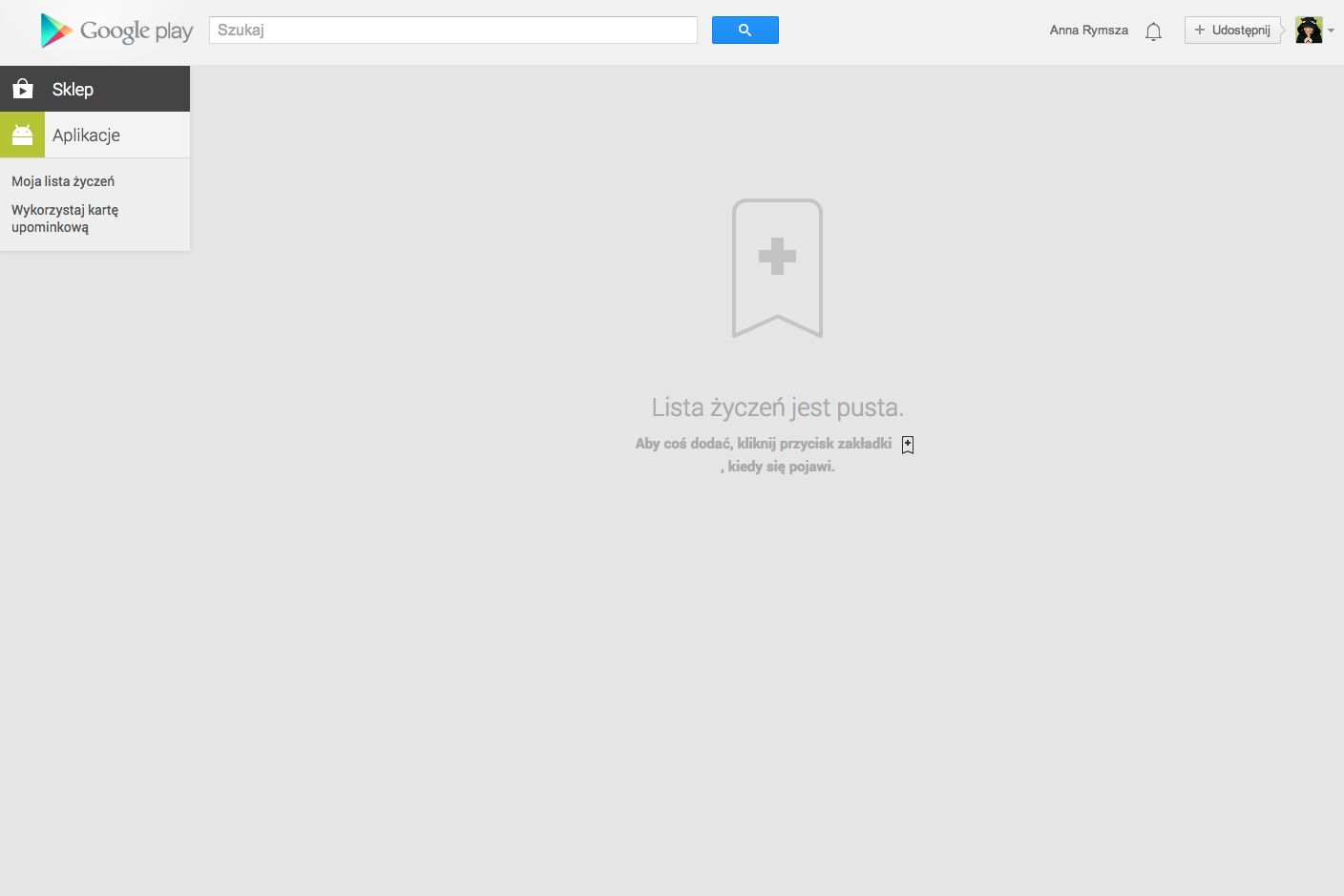Click the Google Play logo

point(116,31)
